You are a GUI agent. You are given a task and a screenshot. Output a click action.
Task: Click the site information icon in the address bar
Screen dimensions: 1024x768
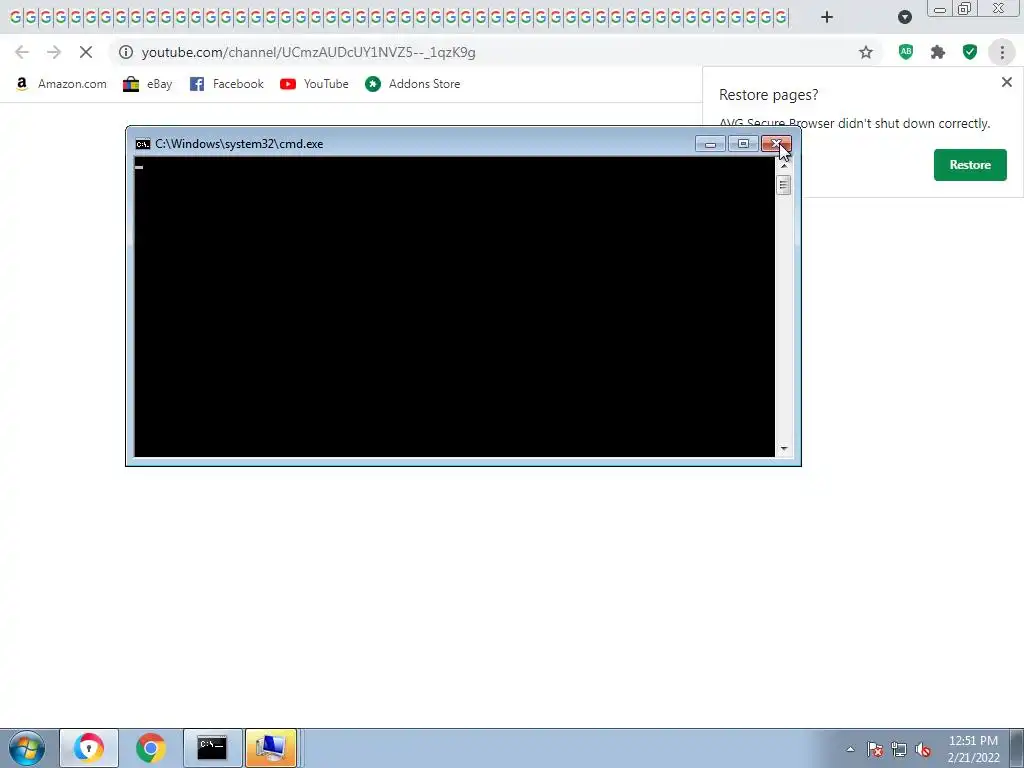[126, 52]
